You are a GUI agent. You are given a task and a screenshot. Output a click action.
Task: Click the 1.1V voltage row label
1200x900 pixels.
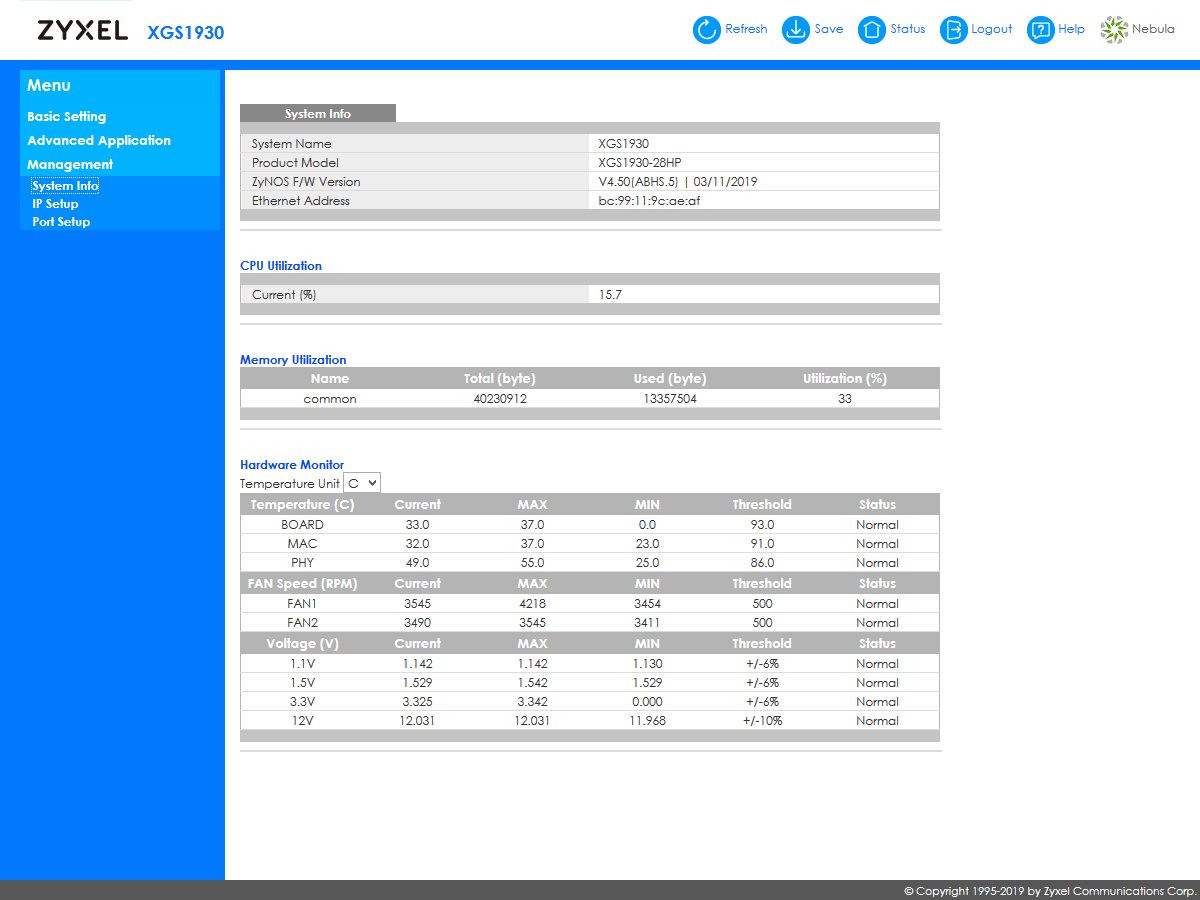302,664
